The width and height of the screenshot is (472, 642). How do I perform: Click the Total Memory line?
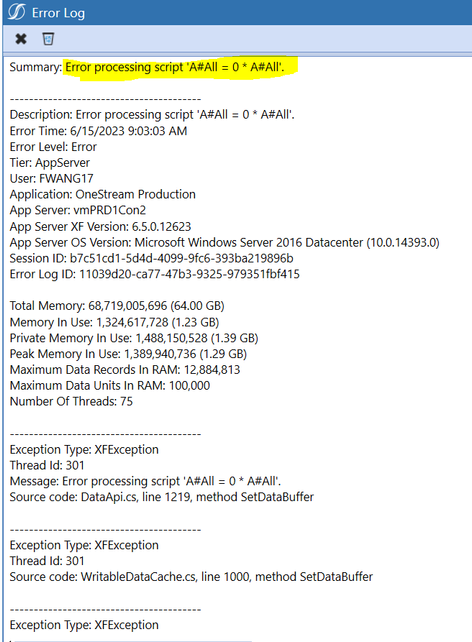(x=117, y=306)
